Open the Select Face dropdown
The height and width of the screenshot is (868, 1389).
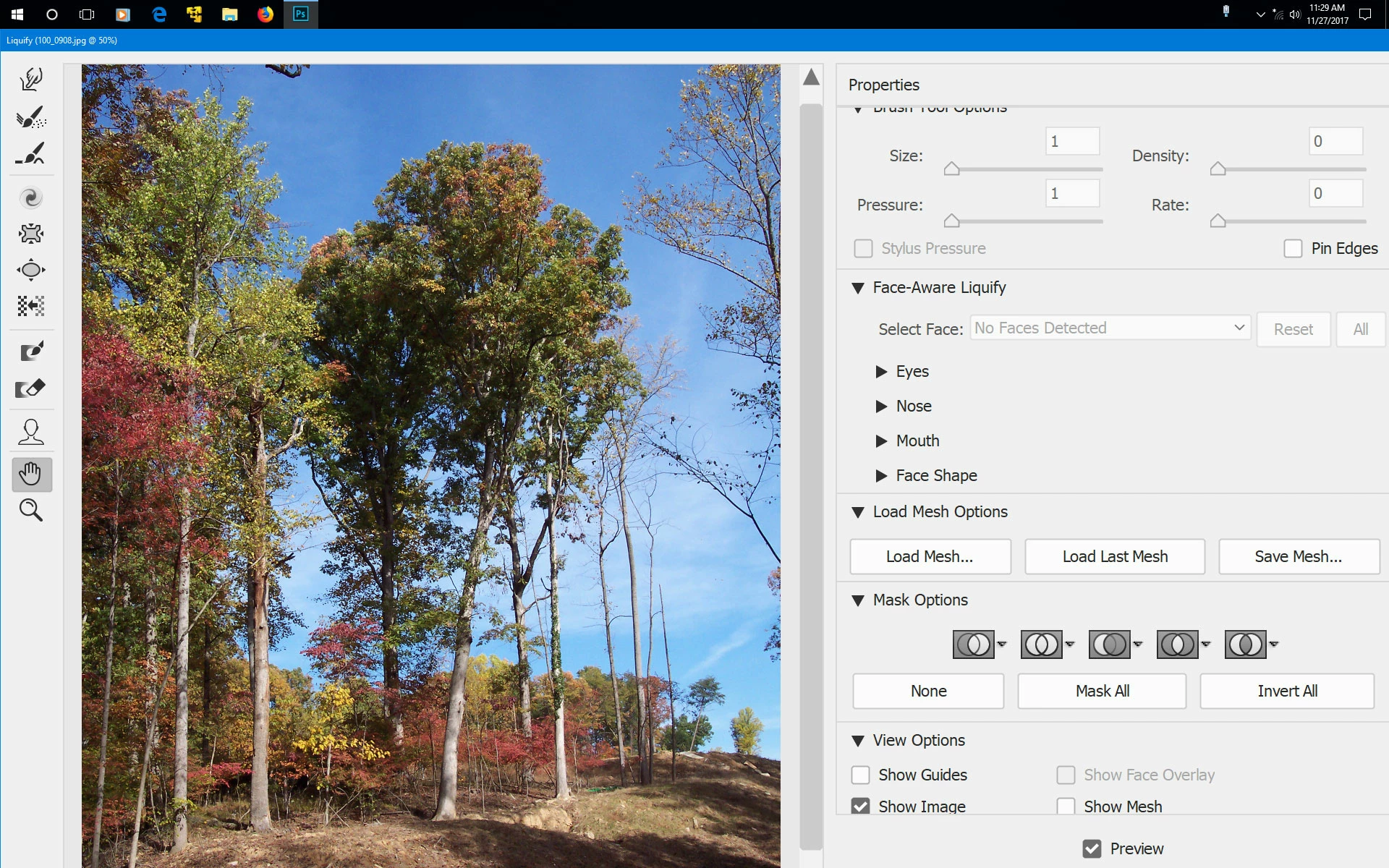[1110, 328]
